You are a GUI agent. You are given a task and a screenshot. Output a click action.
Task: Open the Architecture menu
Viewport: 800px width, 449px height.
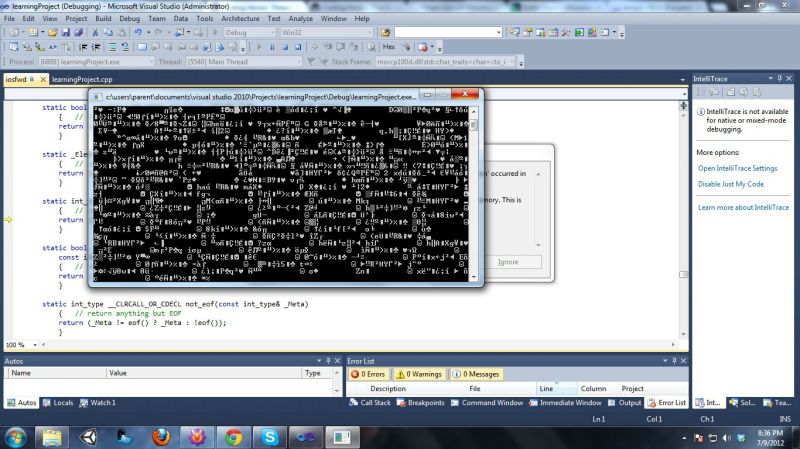click(x=240, y=18)
